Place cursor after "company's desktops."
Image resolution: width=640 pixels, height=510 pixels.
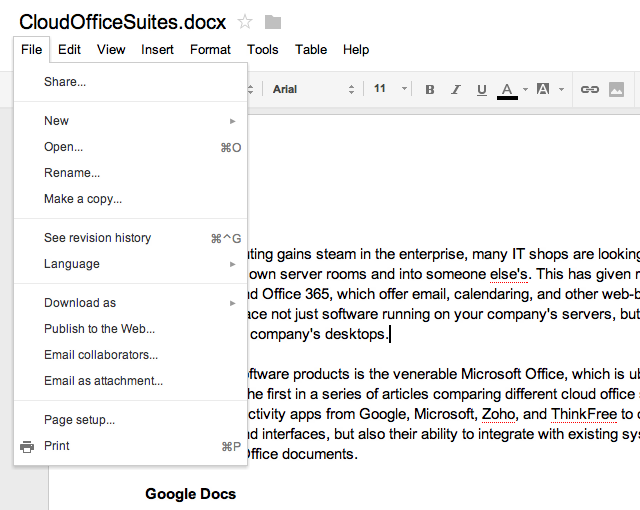point(390,334)
